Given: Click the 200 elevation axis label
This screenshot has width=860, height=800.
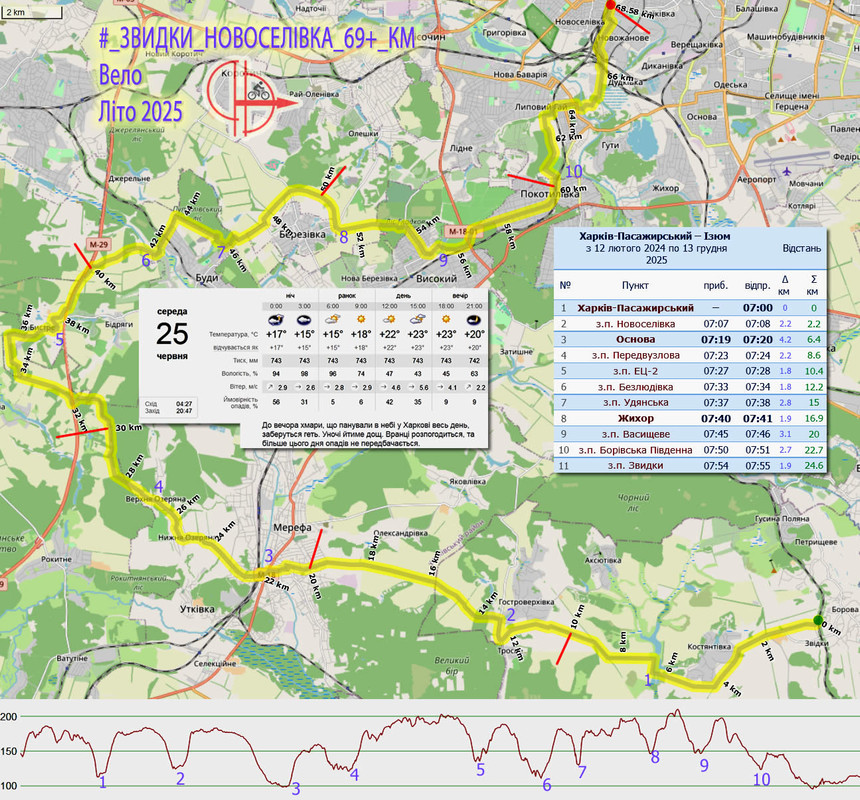Looking at the screenshot, I should tap(9, 716).
